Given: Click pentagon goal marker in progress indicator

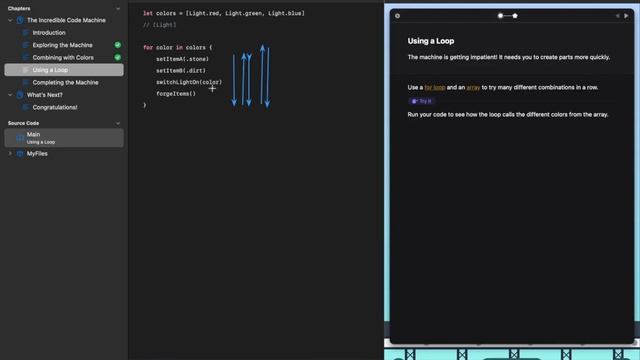Looking at the screenshot, I should click(x=515, y=16).
